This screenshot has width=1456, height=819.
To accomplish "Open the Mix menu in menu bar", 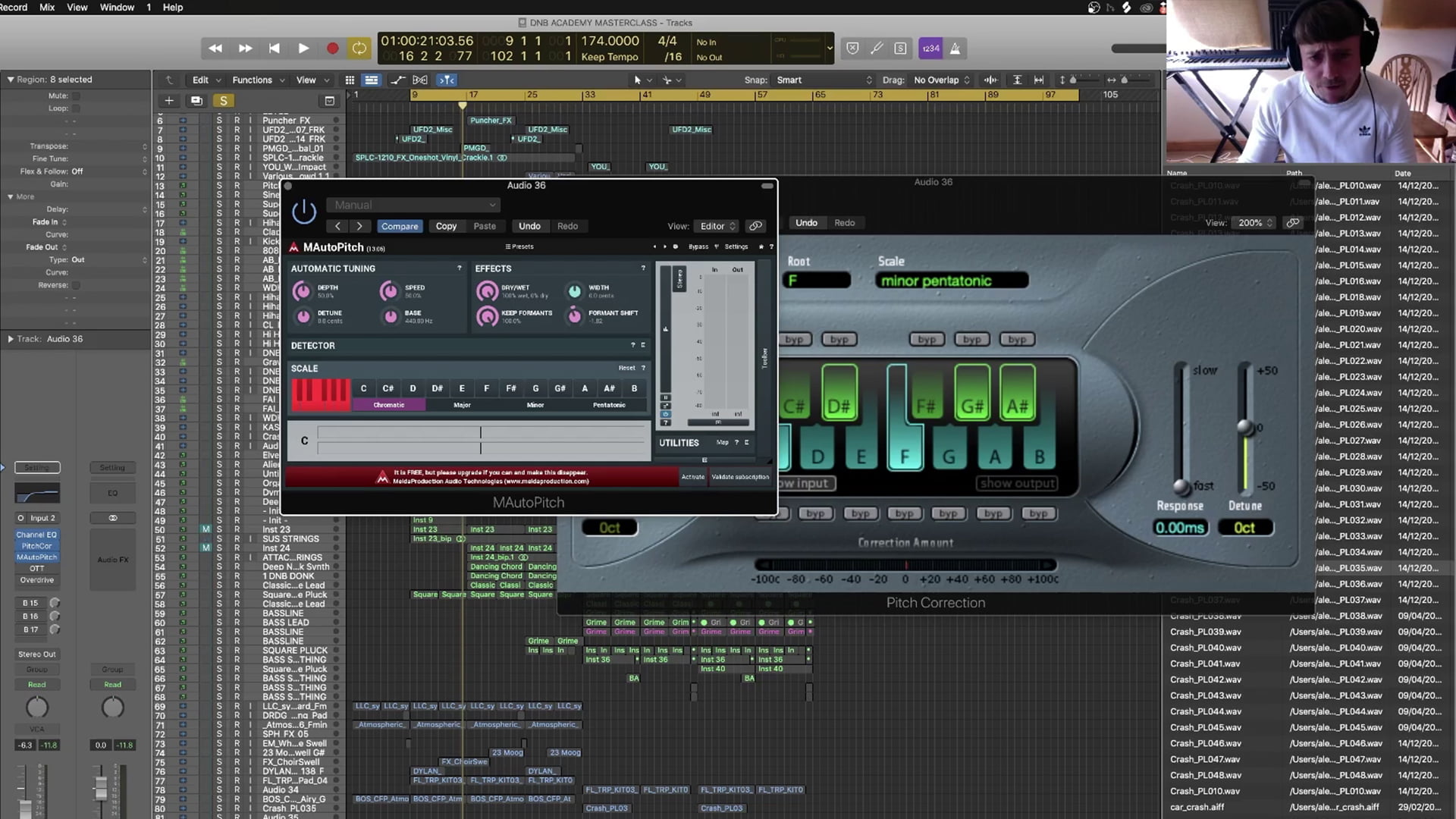I will [47, 7].
